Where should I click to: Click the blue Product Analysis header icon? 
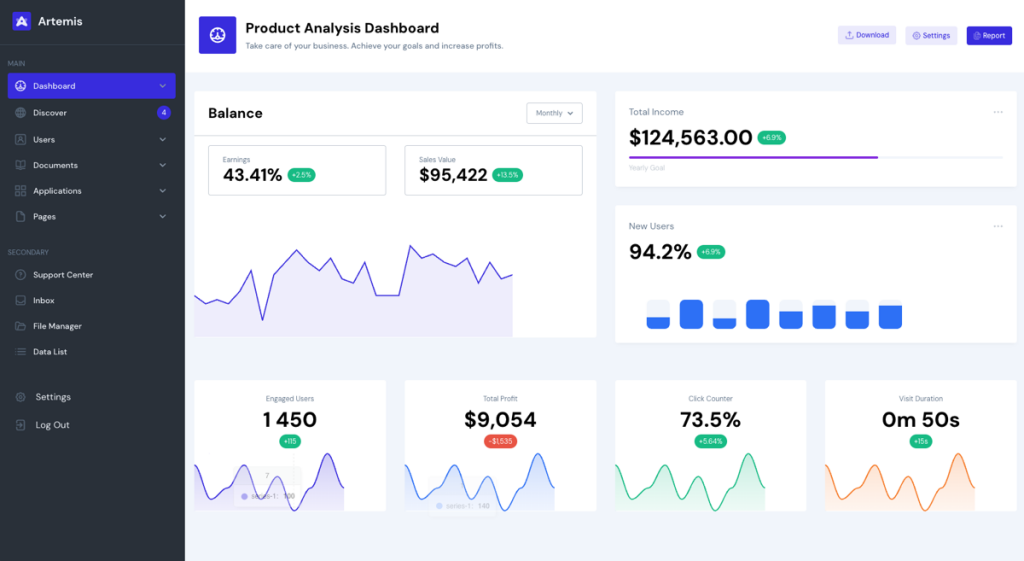coord(217,35)
